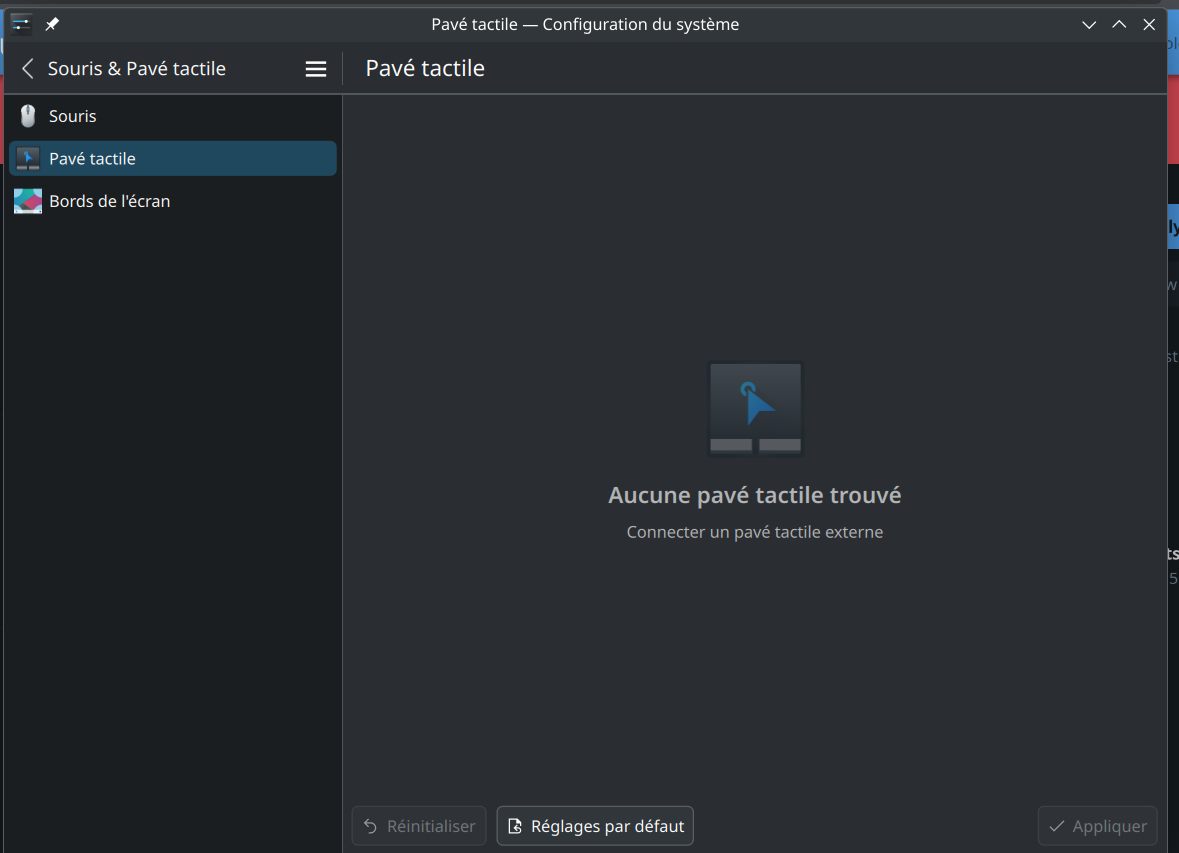Open the Bords de l'écran settings page

[110, 201]
